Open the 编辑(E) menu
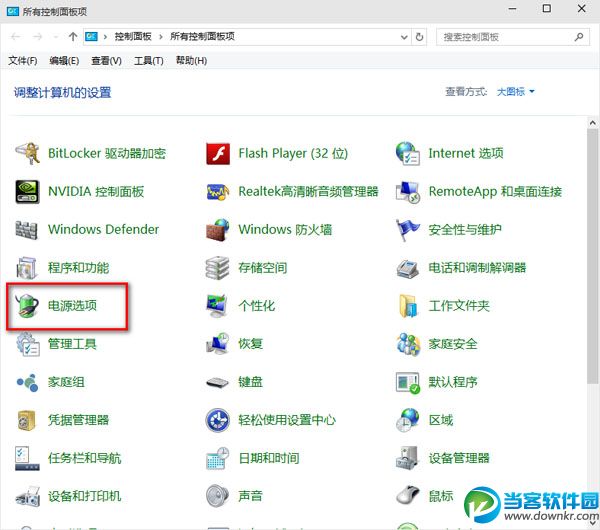This screenshot has width=600, height=530. 64,60
